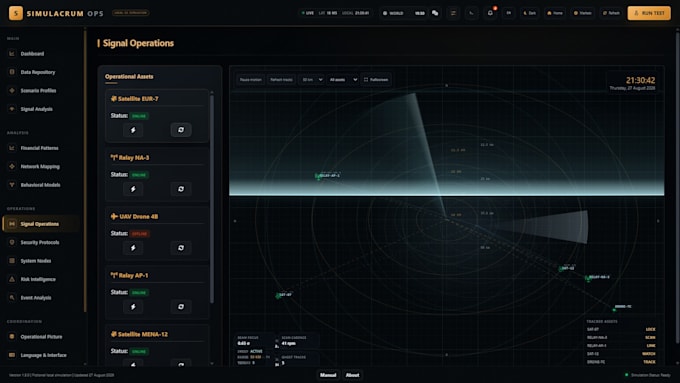Click the bolt icon for UAV Drone 4B
The height and width of the screenshot is (383, 680).
[133, 248]
